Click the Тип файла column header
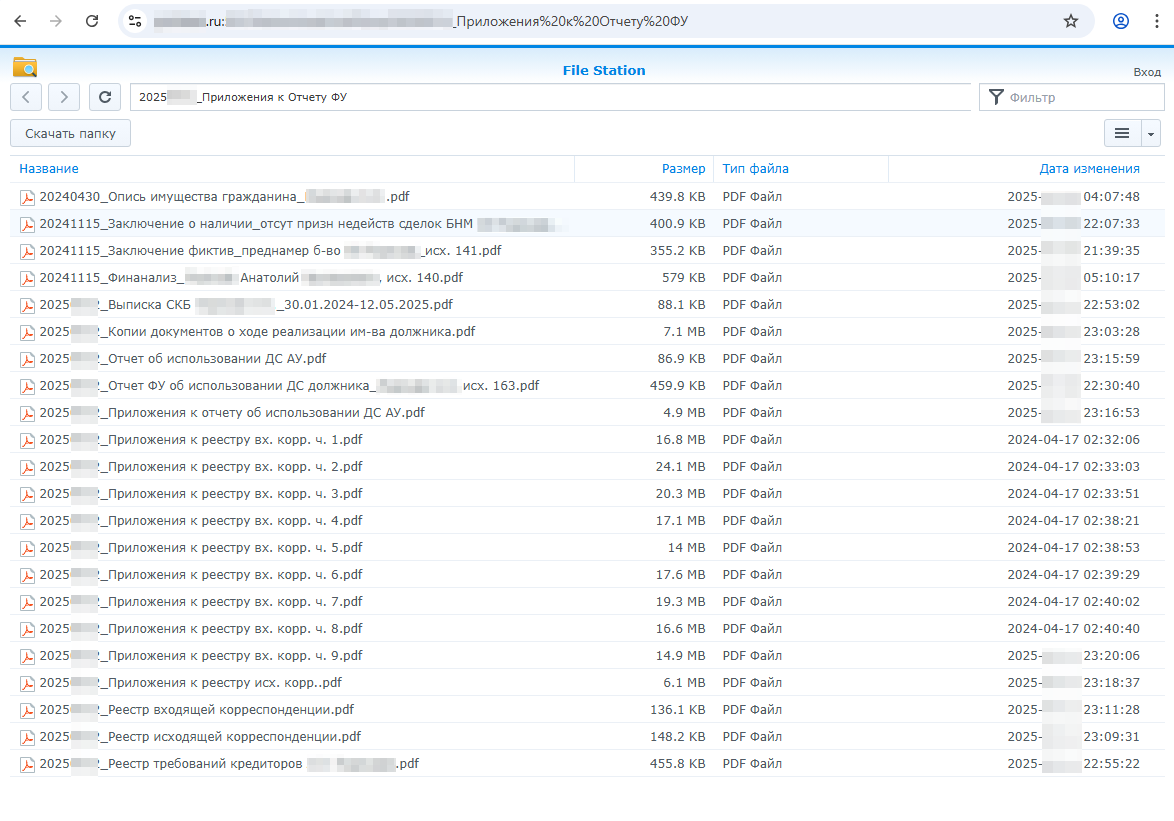Viewport: 1174px width, 821px height. point(755,169)
